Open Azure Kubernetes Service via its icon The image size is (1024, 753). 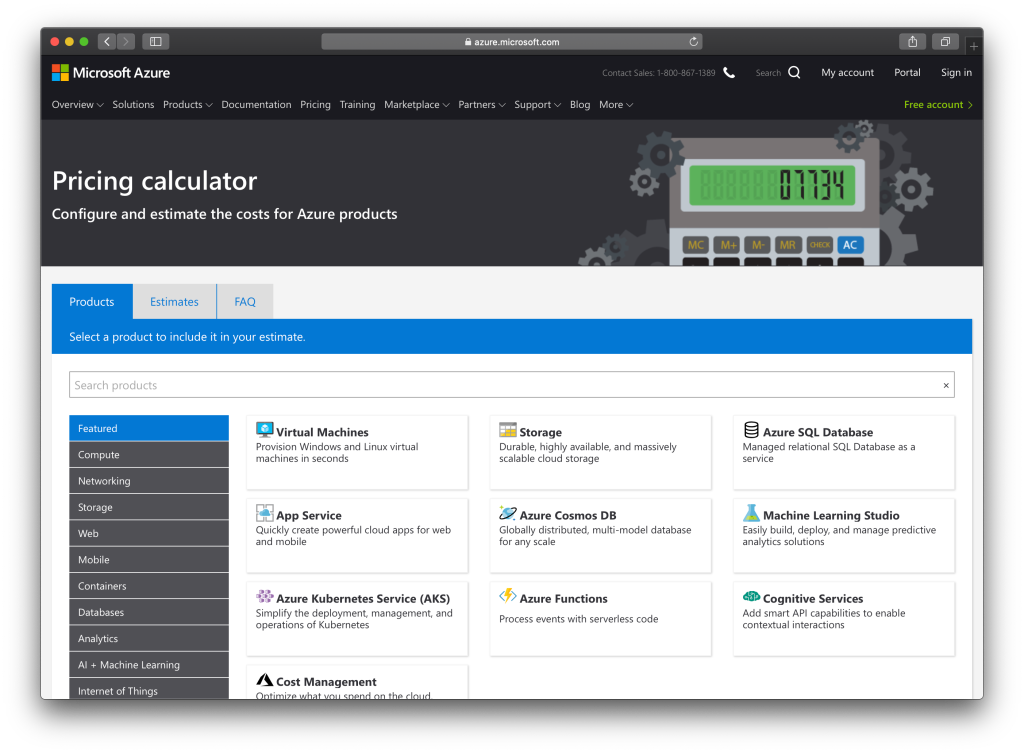263,596
